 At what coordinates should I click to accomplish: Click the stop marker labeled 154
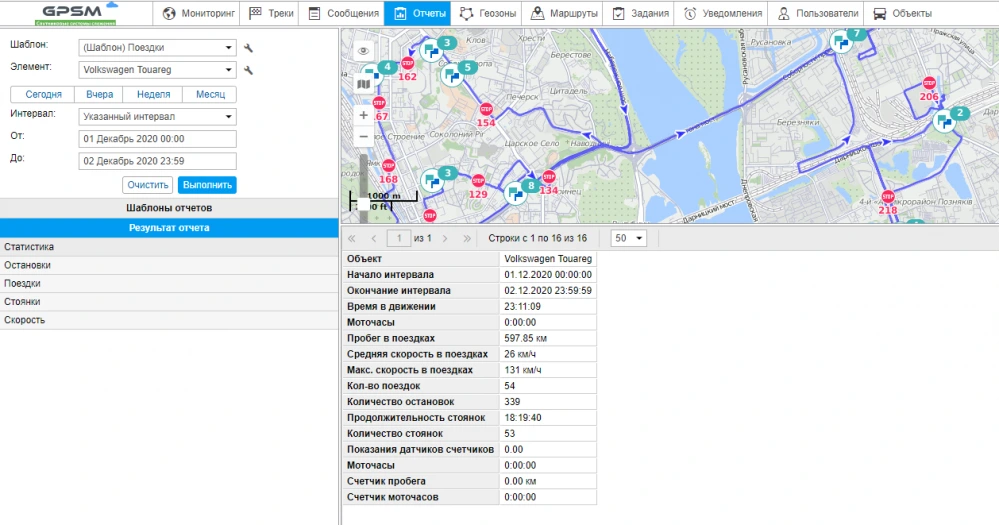click(486, 110)
